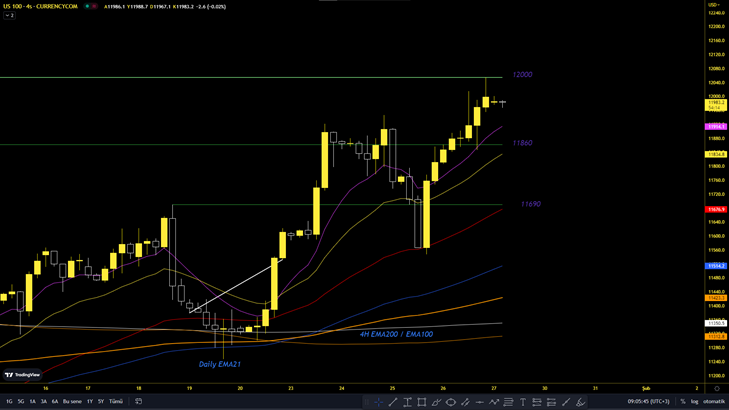Toggle otomatik auto scale
The height and width of the screenshot is (410, 729).
point(714,401)
